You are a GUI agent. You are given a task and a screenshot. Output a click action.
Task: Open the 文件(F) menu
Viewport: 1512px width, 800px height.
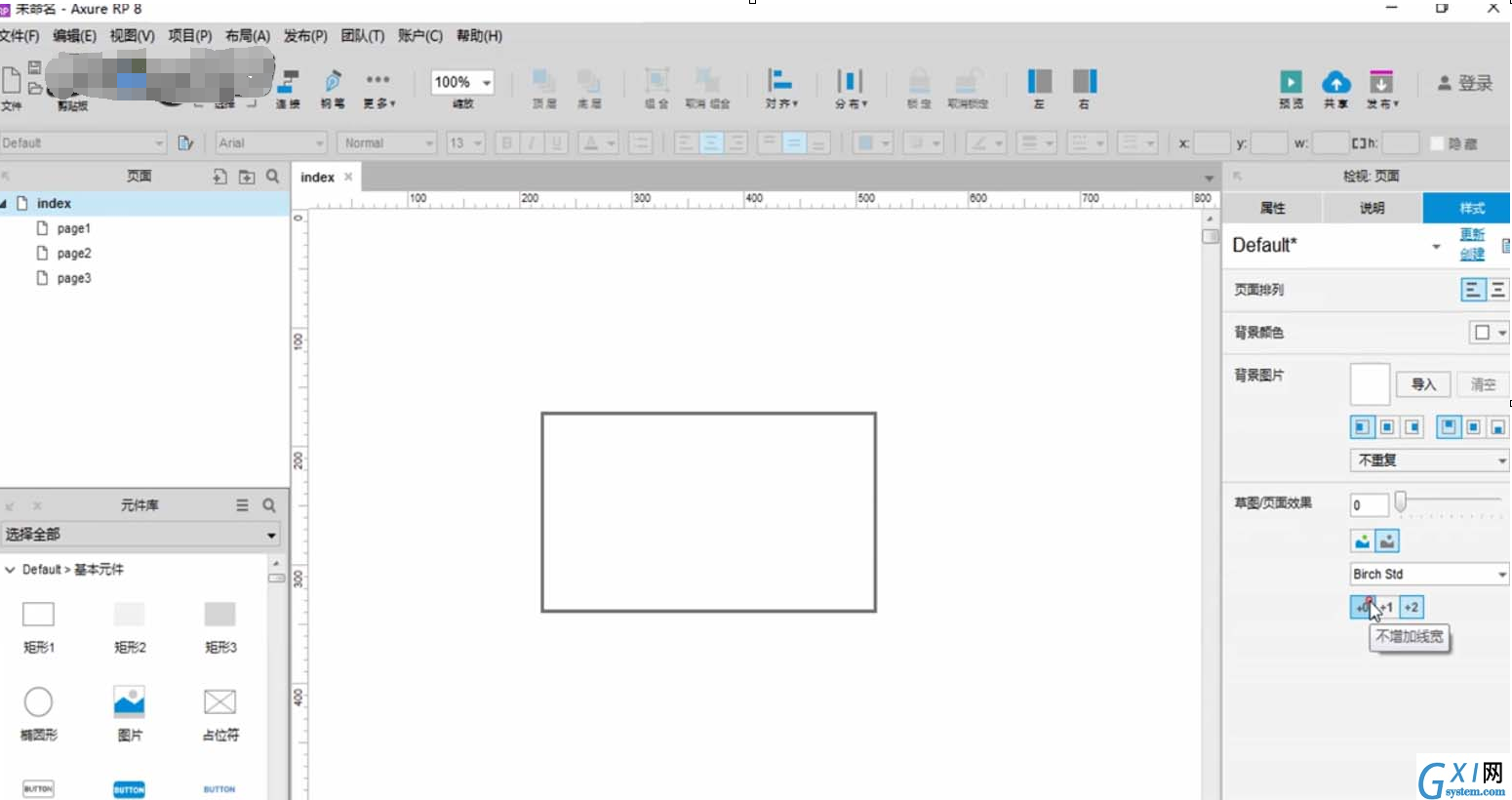pos(19,36)
